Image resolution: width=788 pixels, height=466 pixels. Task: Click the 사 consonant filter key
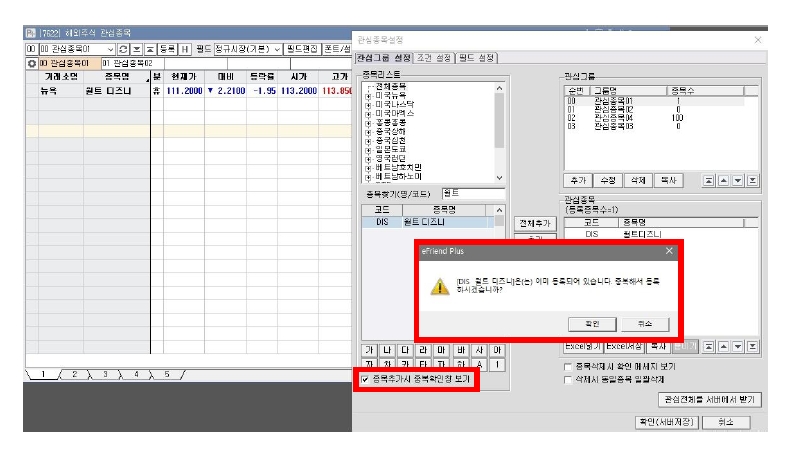coord(479,350)
